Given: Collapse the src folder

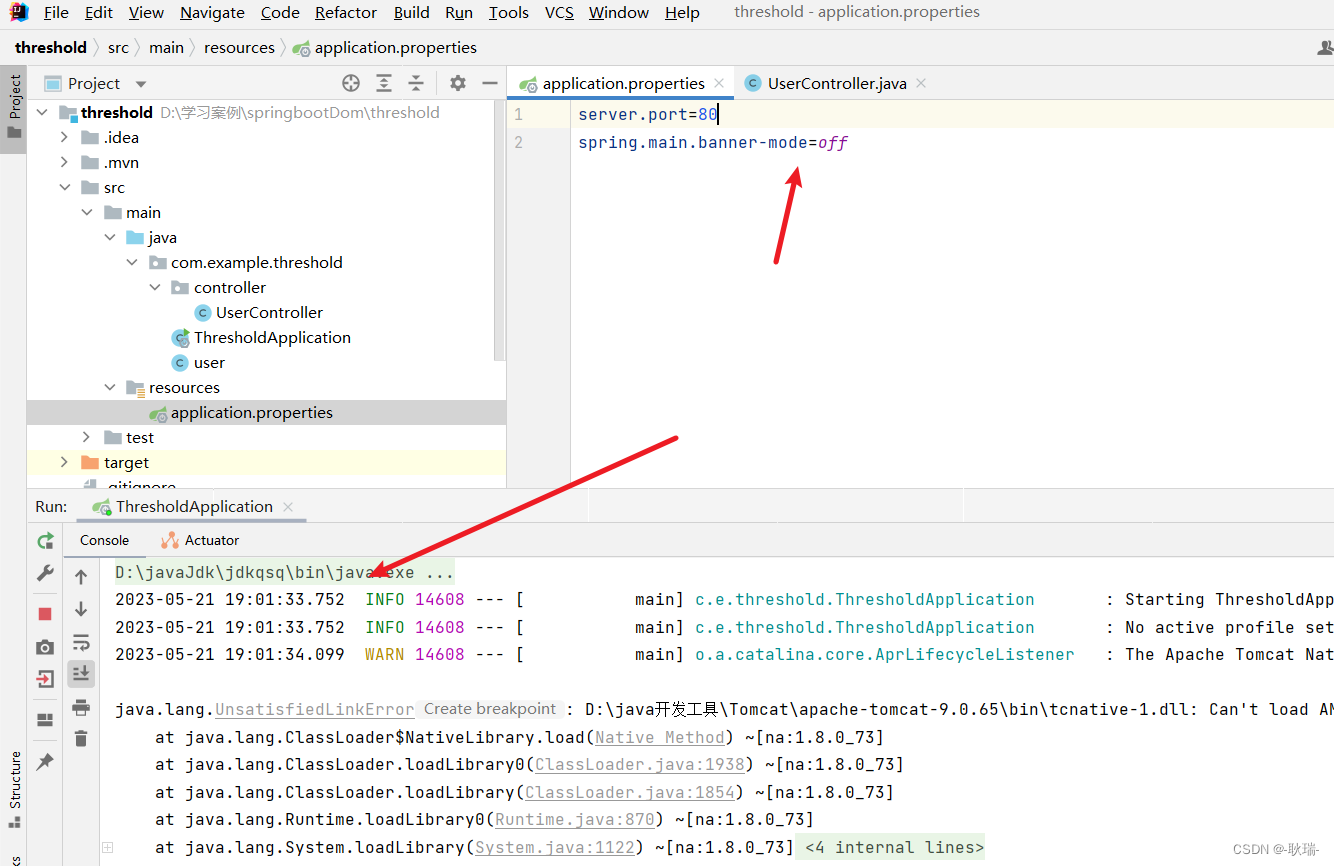Looking at the screenshot, I should (x=64, y=187).
